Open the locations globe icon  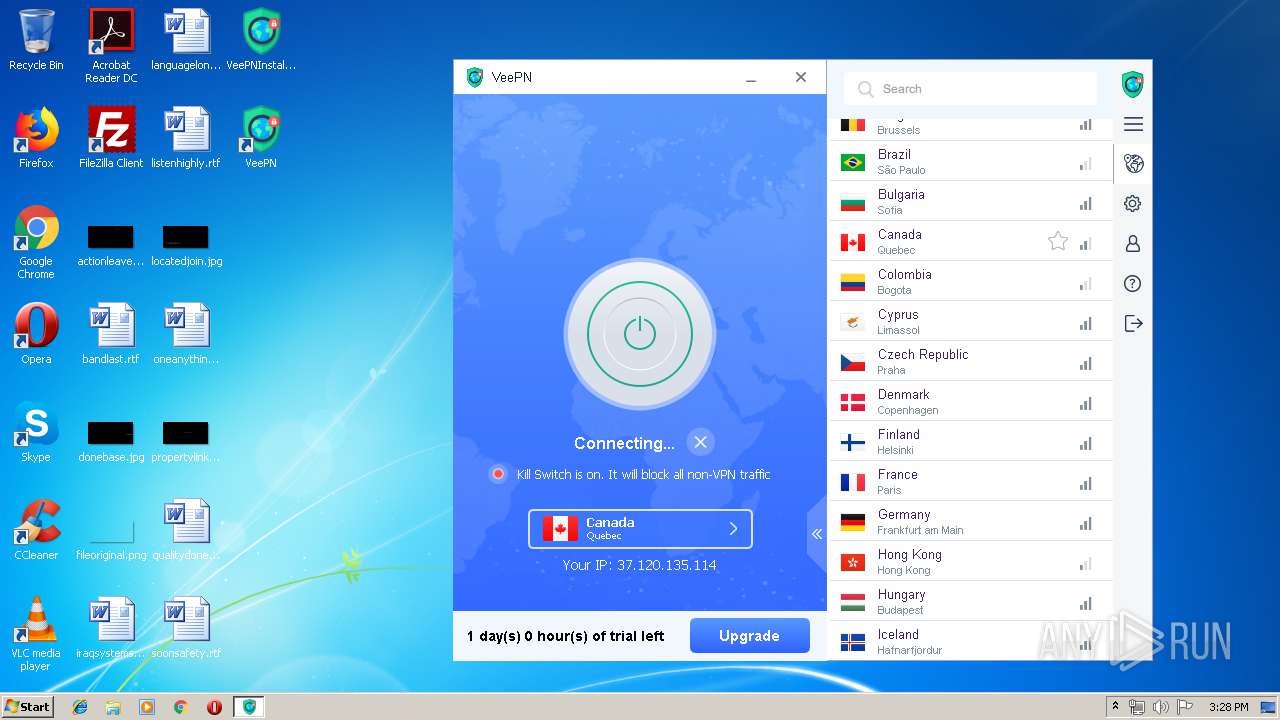1133,163
